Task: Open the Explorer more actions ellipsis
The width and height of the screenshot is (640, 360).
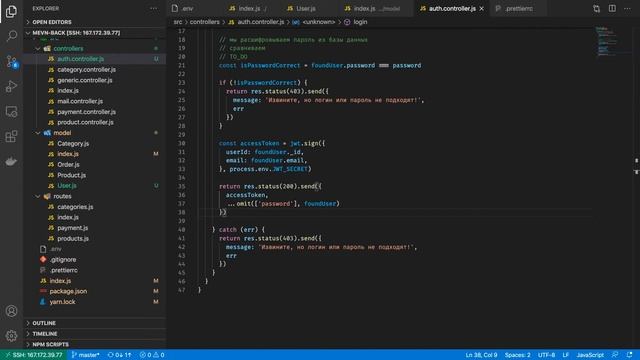Action: (153, 8)
